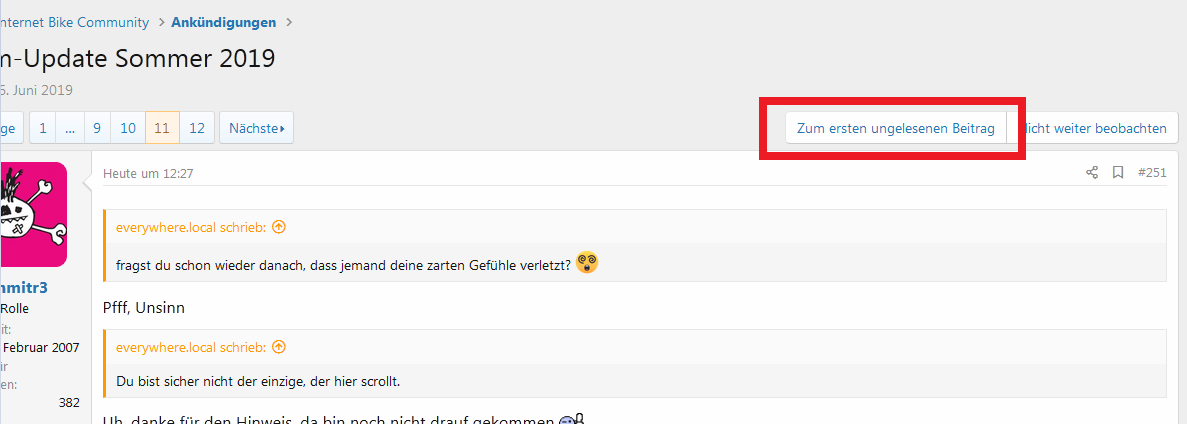Go to page 10

[128, 128]
